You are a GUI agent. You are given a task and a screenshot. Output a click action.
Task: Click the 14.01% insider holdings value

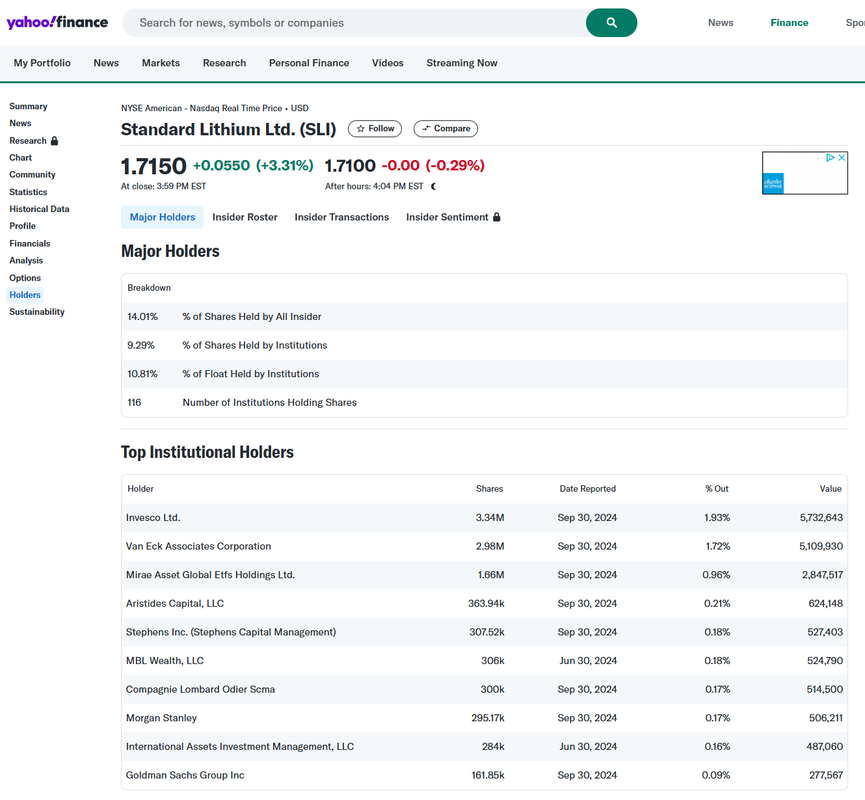point(142,317)
